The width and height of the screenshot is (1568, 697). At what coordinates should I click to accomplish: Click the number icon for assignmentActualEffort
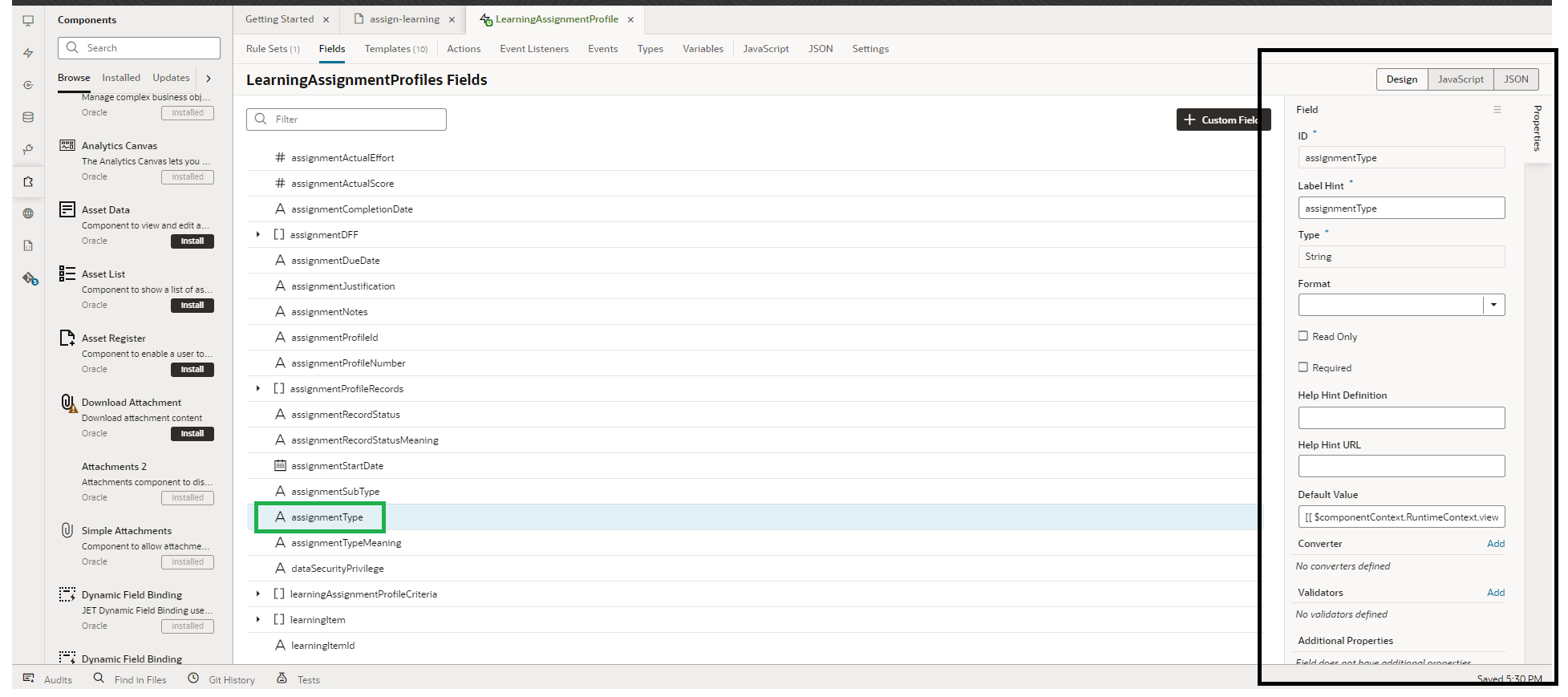click(x=280, y=157)
